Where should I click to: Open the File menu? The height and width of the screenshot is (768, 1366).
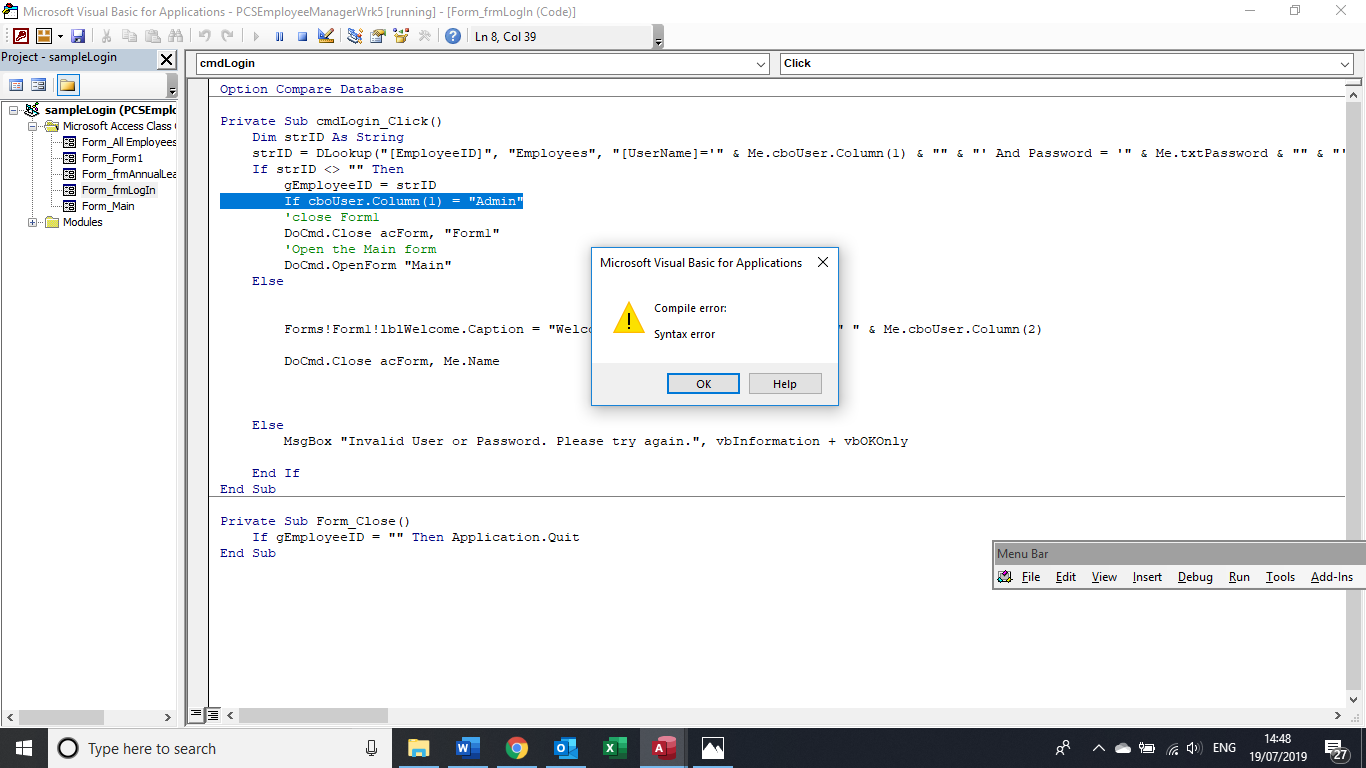tap(1031, 577)
